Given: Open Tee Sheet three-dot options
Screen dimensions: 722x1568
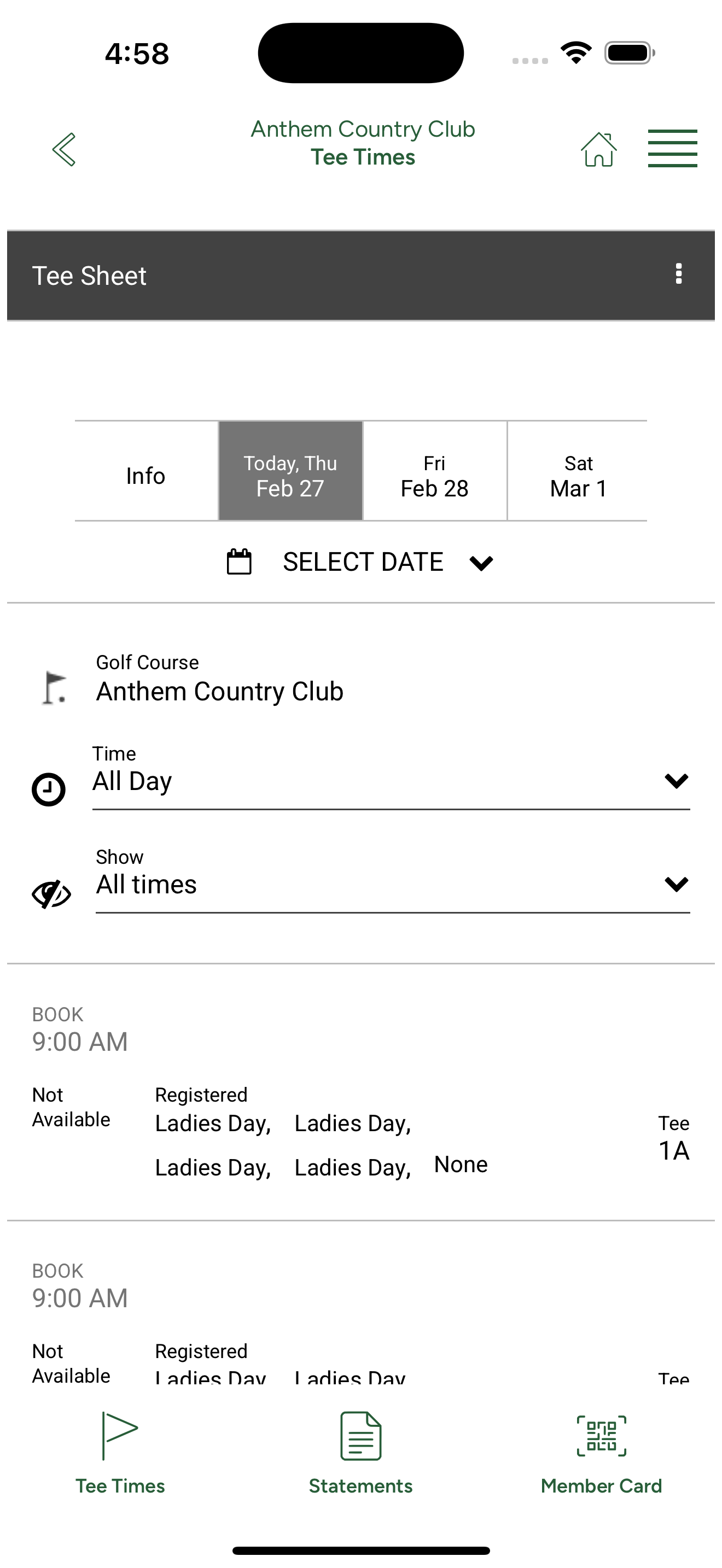Looking at the screenshot, I should (679, 274).
